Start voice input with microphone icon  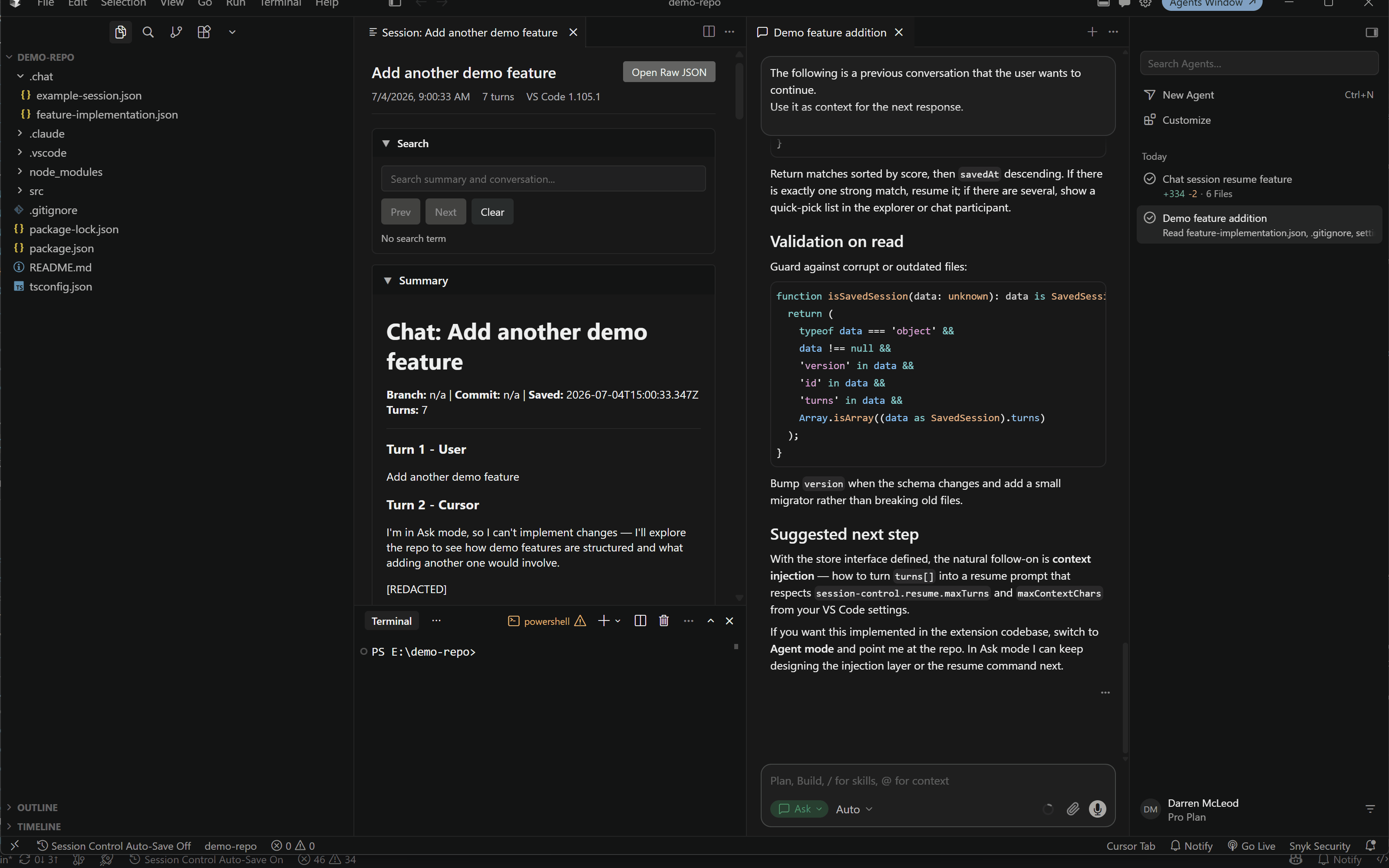click(1097, 809)
